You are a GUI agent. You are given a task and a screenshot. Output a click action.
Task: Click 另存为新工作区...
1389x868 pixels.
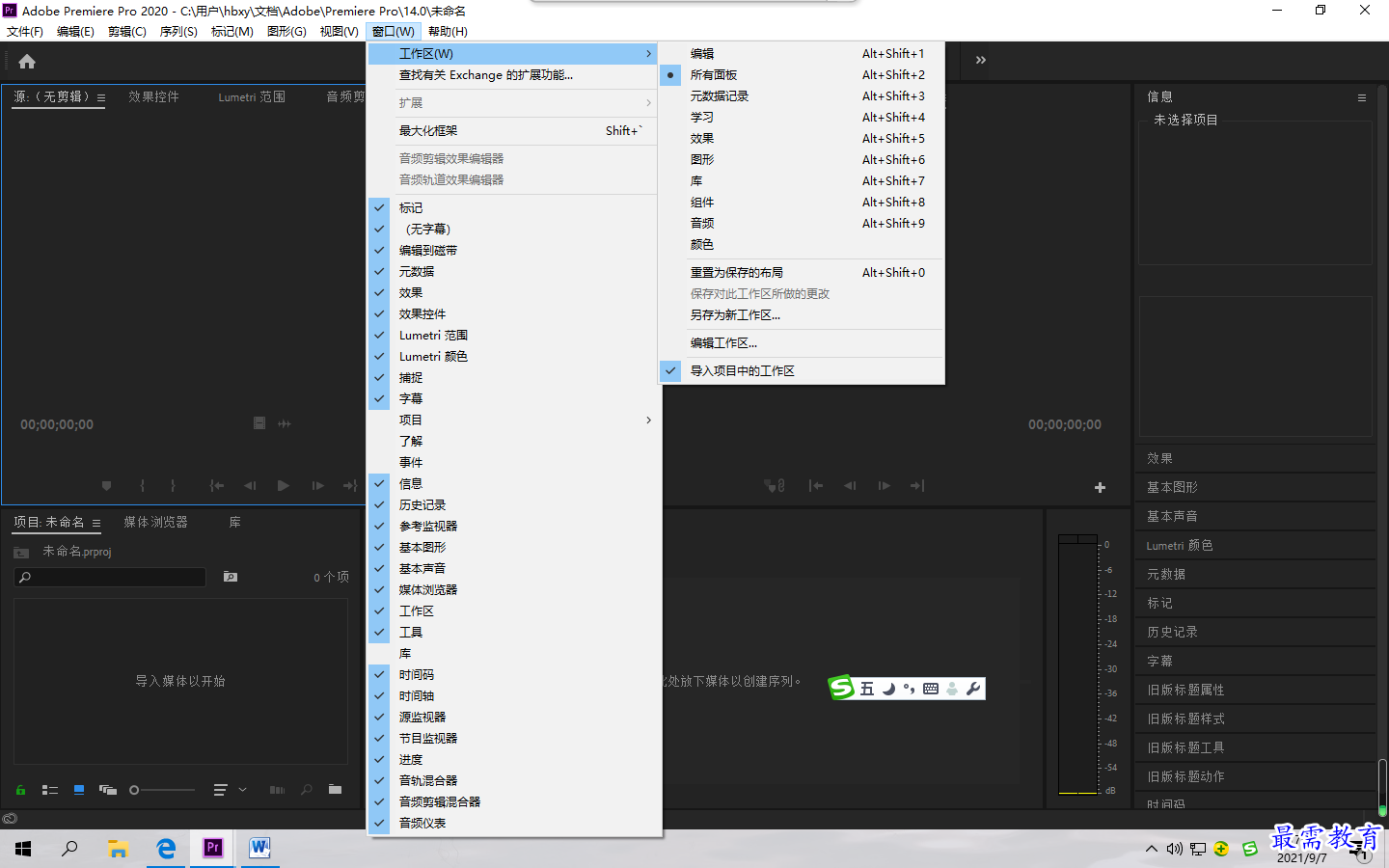click(x=802, y=314)
